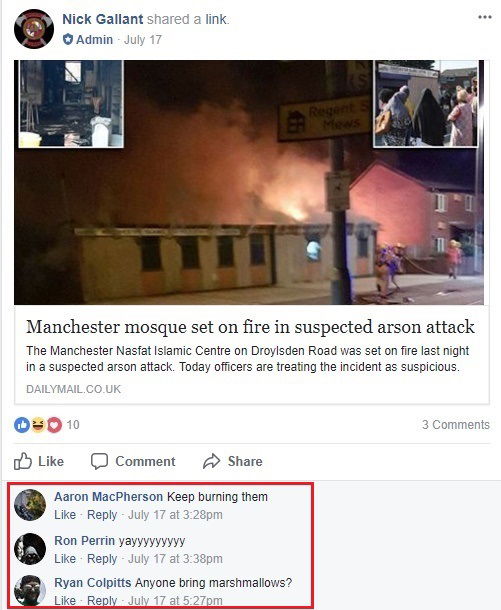Click the thumbs-up reaction icon
The image size is (501, 610).
pyautogui.click(x=22, y=425)
